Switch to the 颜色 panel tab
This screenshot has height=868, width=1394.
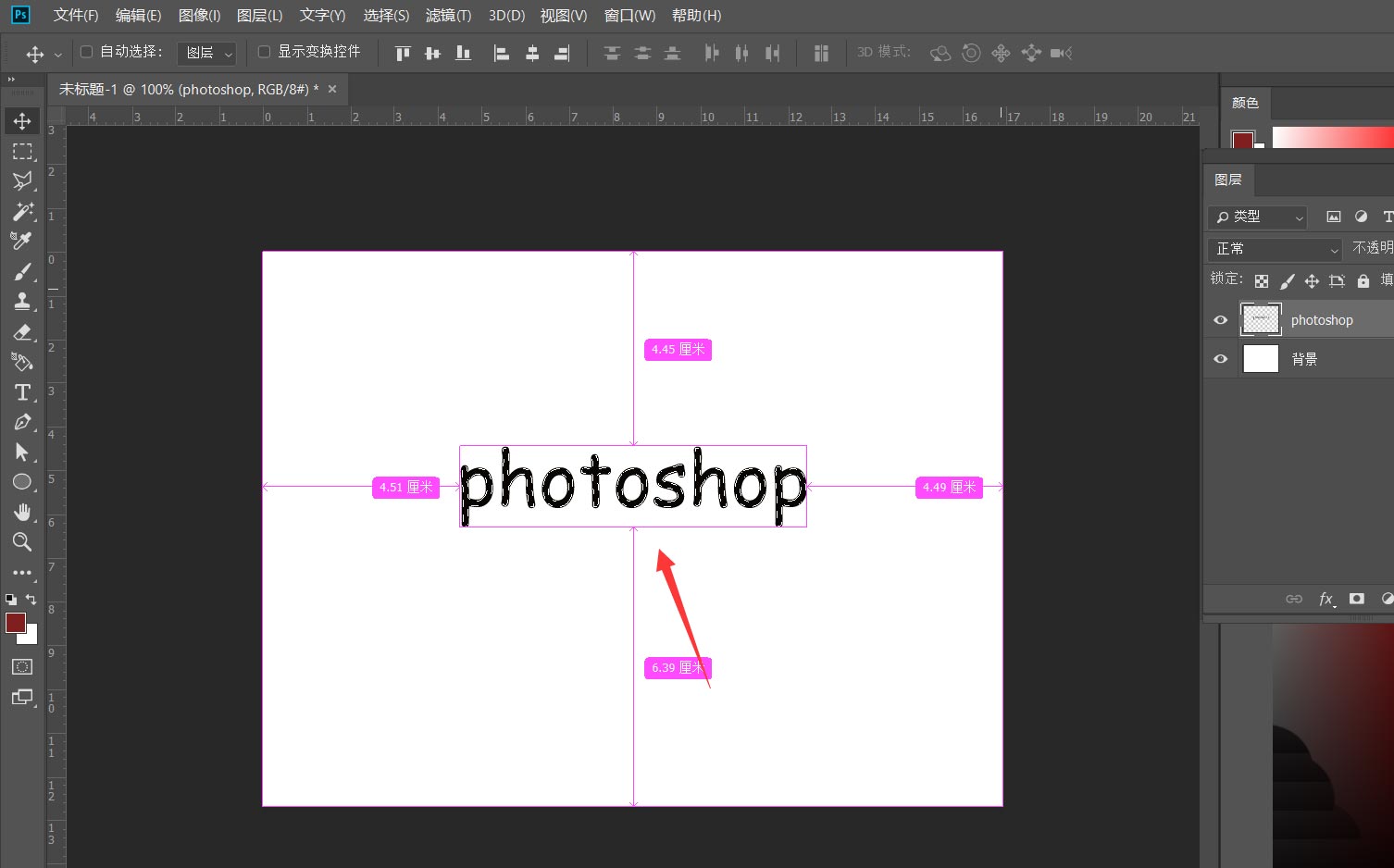point(1246,103)
